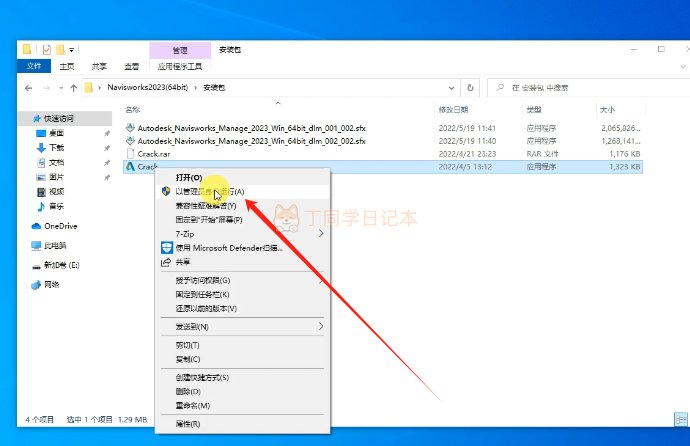Click the pin icon beside 下载
Image resolution: width=690 pixels, height=446 pixels.
(x=106, y=148)
